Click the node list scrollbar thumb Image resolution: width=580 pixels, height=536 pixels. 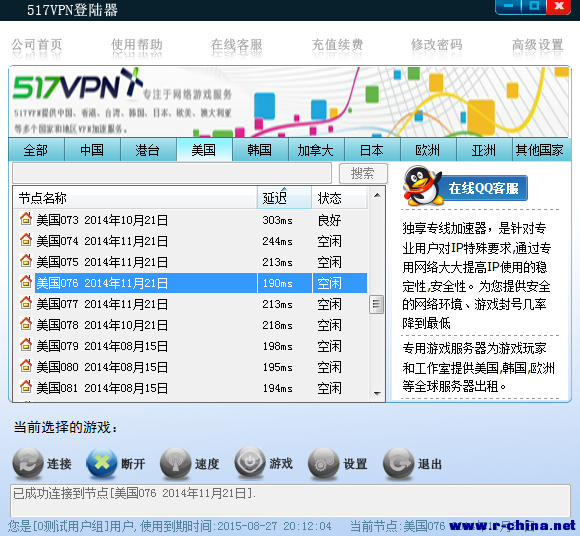tap(377, 304)
